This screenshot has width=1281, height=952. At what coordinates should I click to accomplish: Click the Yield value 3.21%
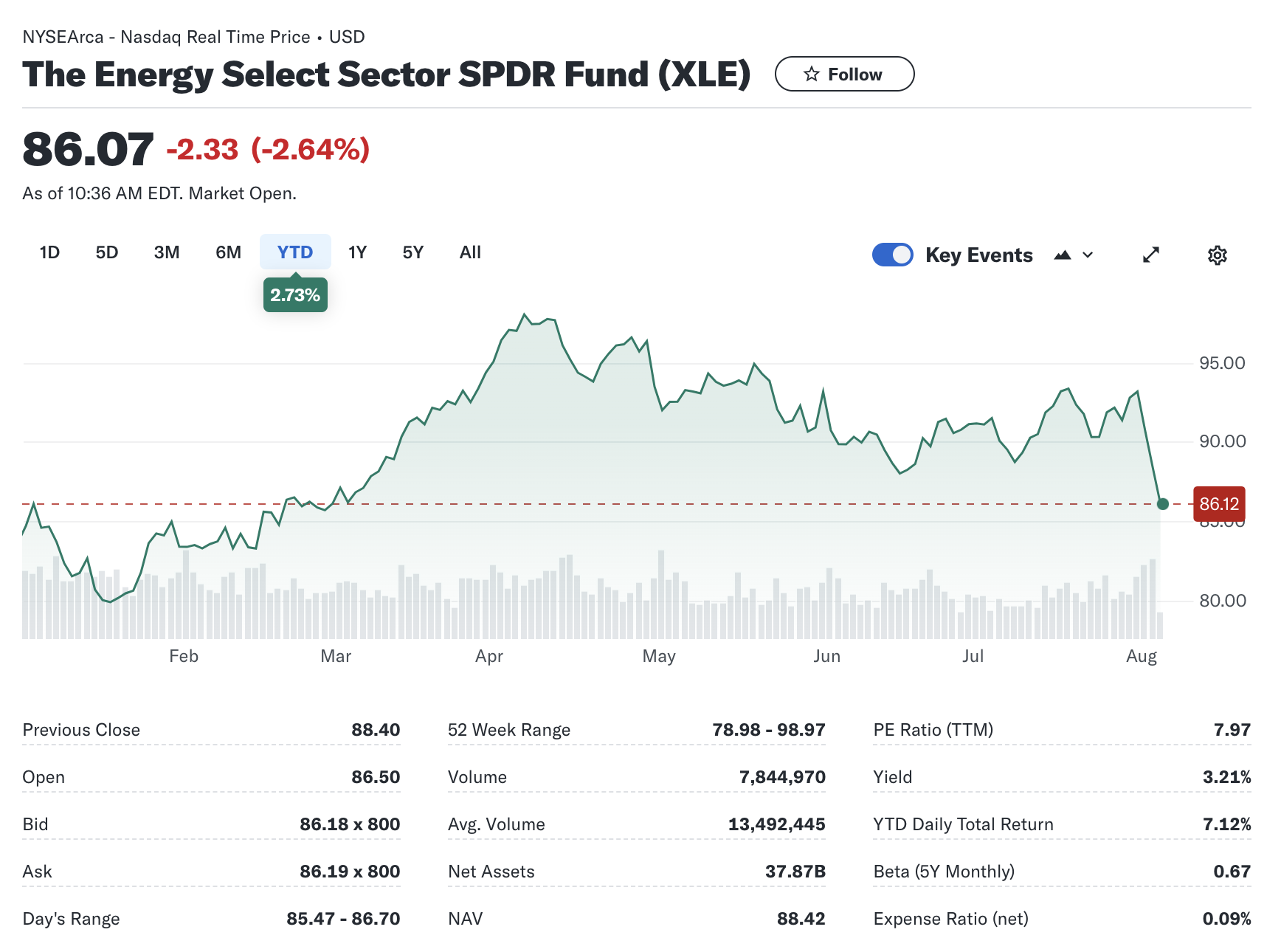[x=1226, y=777]
